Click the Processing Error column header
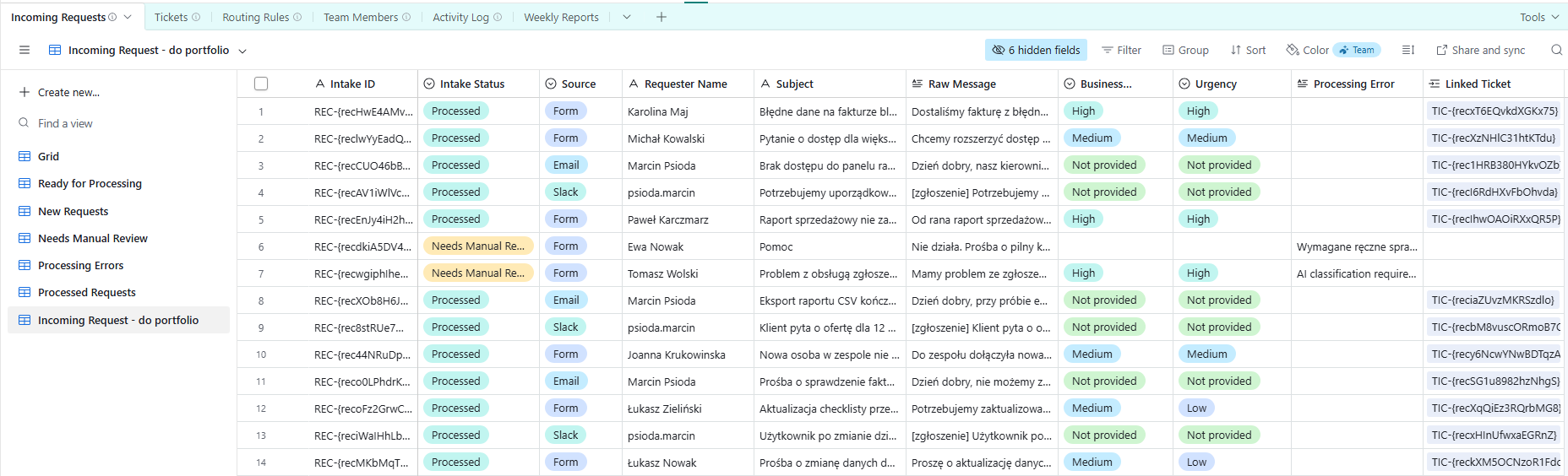Image resolution: width=1568 pixels, height=476 pixels. click(1357, 84)
